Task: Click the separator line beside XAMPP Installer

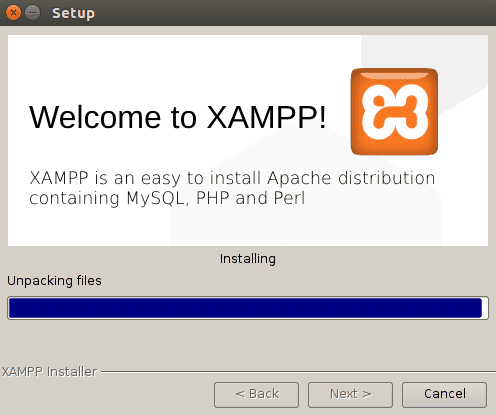Action: tap(298, 371)
